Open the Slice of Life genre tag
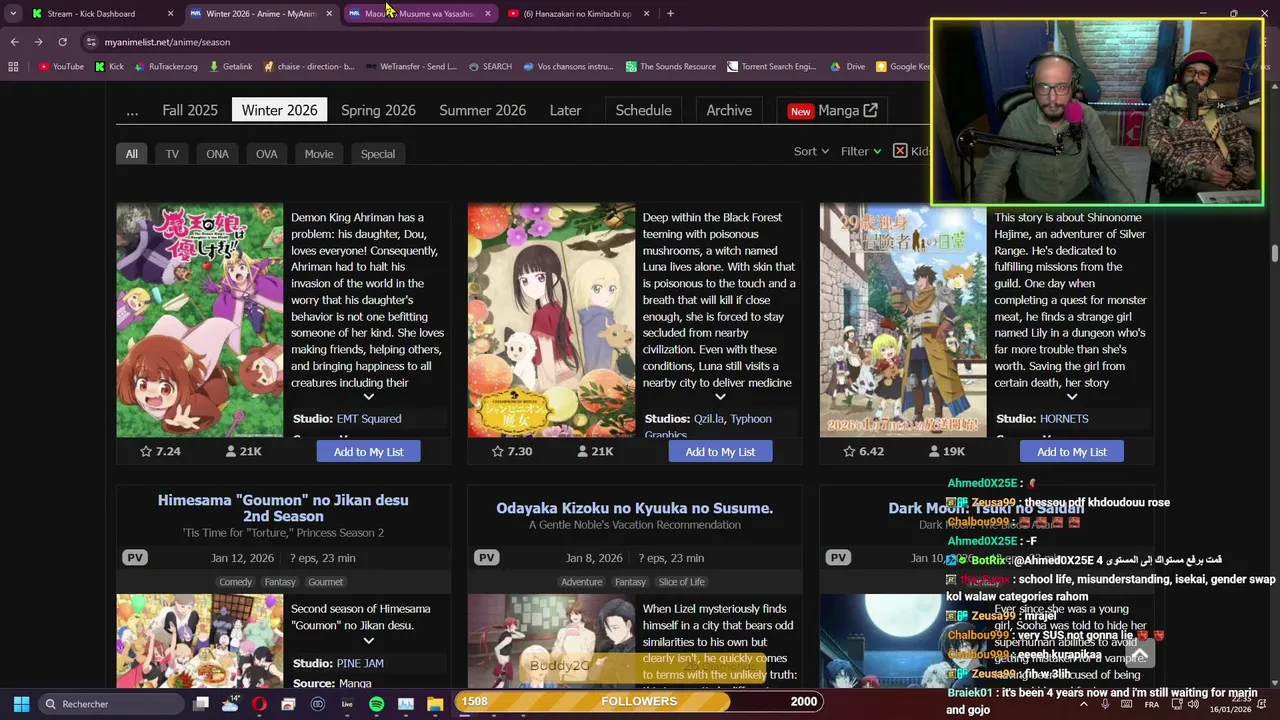Viewport: 1280px width, 720px height. click(x=682, y=582)
